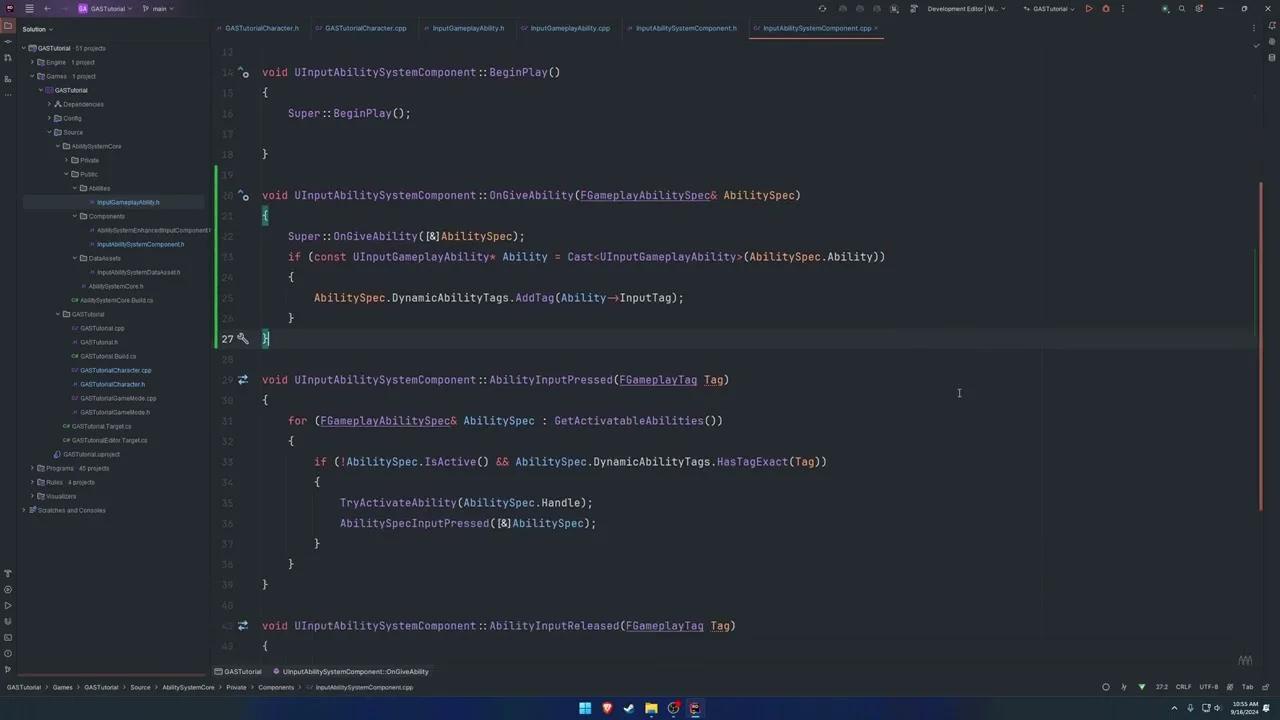
Task: Open more run options via the vertical ellipsis icon
Action: 1122,8
